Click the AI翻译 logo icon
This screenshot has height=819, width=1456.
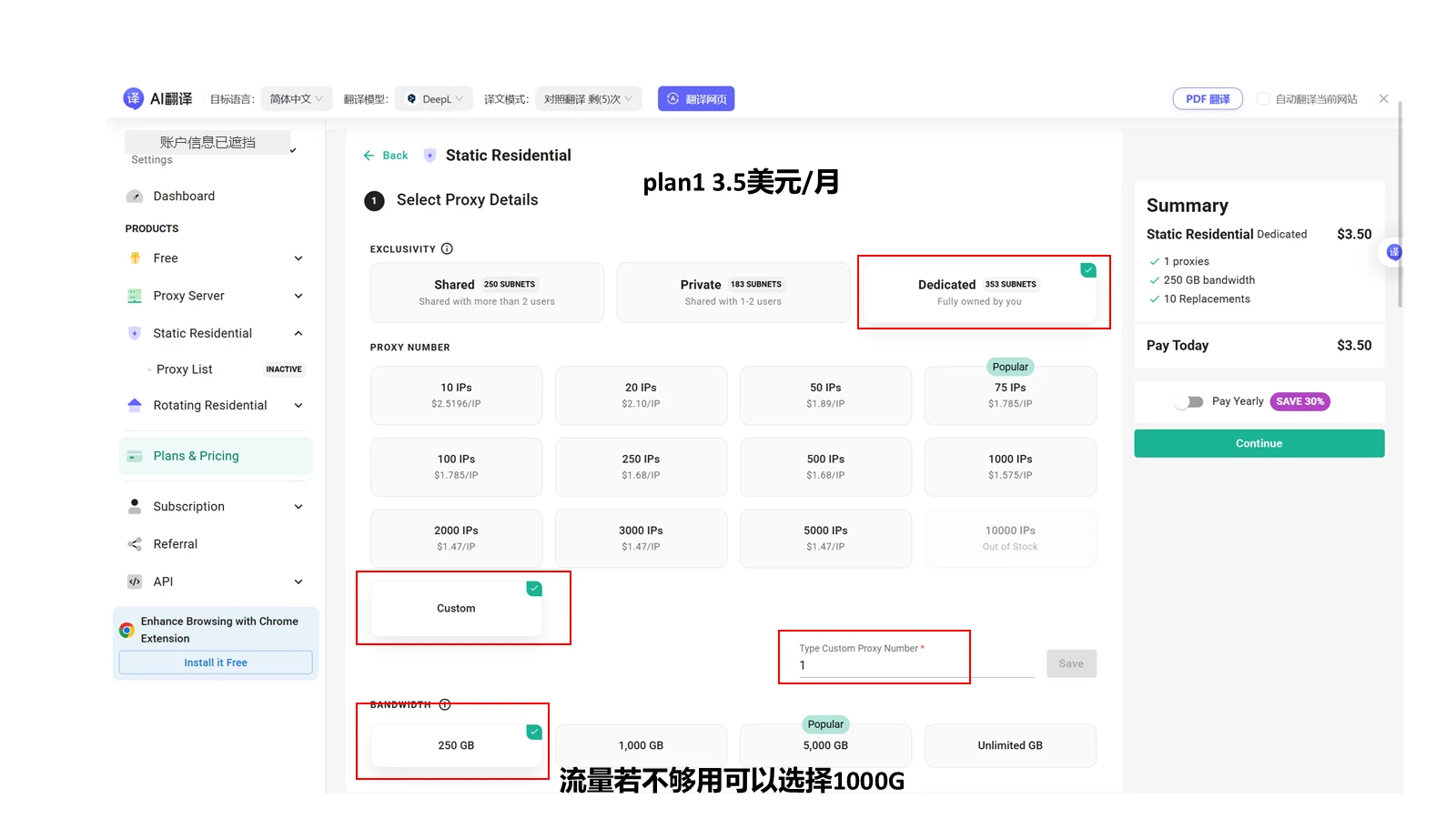(x=133, y=98)
